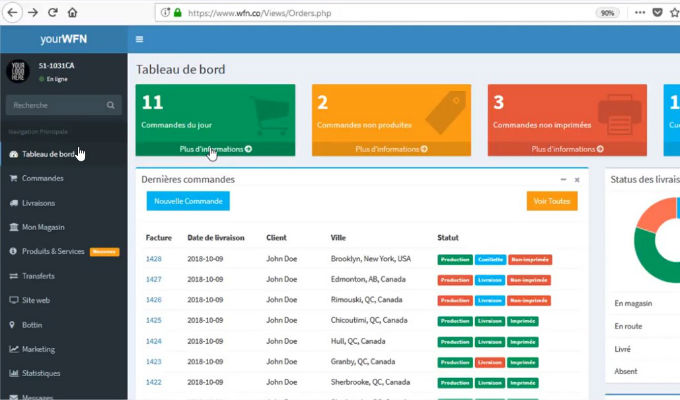The height and width of the screenshot is (400, 680).
Task: Click Imprimée badge on order 1425
Action: click(x=523, y=321)
